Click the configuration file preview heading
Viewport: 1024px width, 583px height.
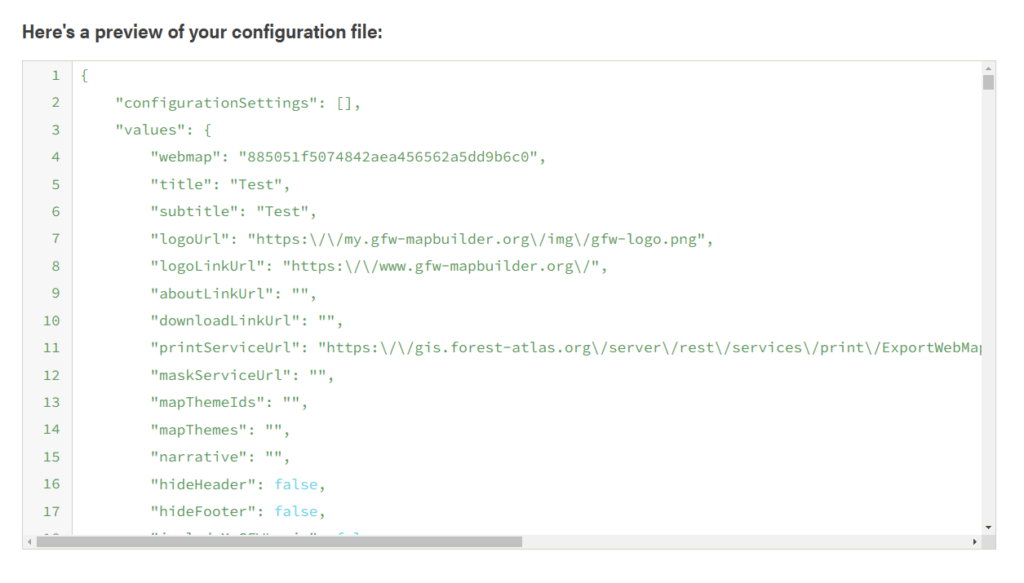tap(202, 32)
